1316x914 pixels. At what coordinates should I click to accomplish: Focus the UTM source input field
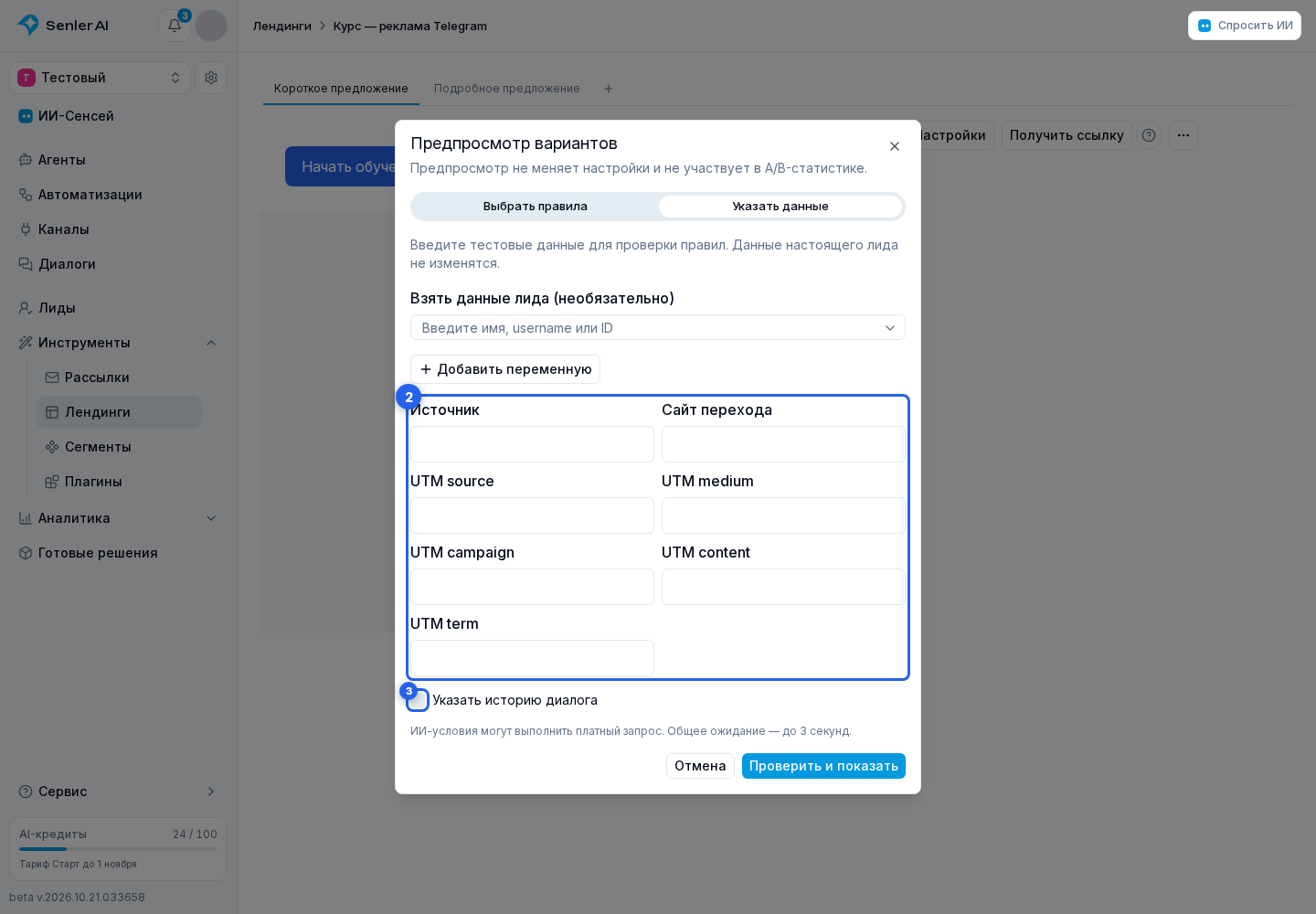(x=532, y=515)
